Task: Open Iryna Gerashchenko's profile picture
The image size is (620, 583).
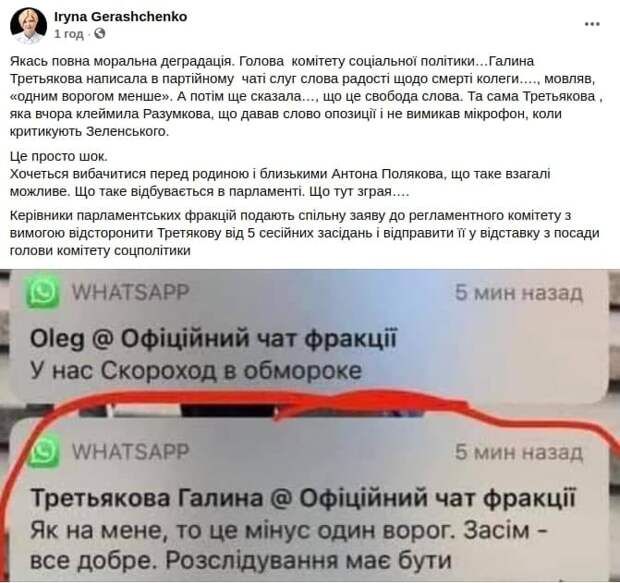Action: coord(28,25)
